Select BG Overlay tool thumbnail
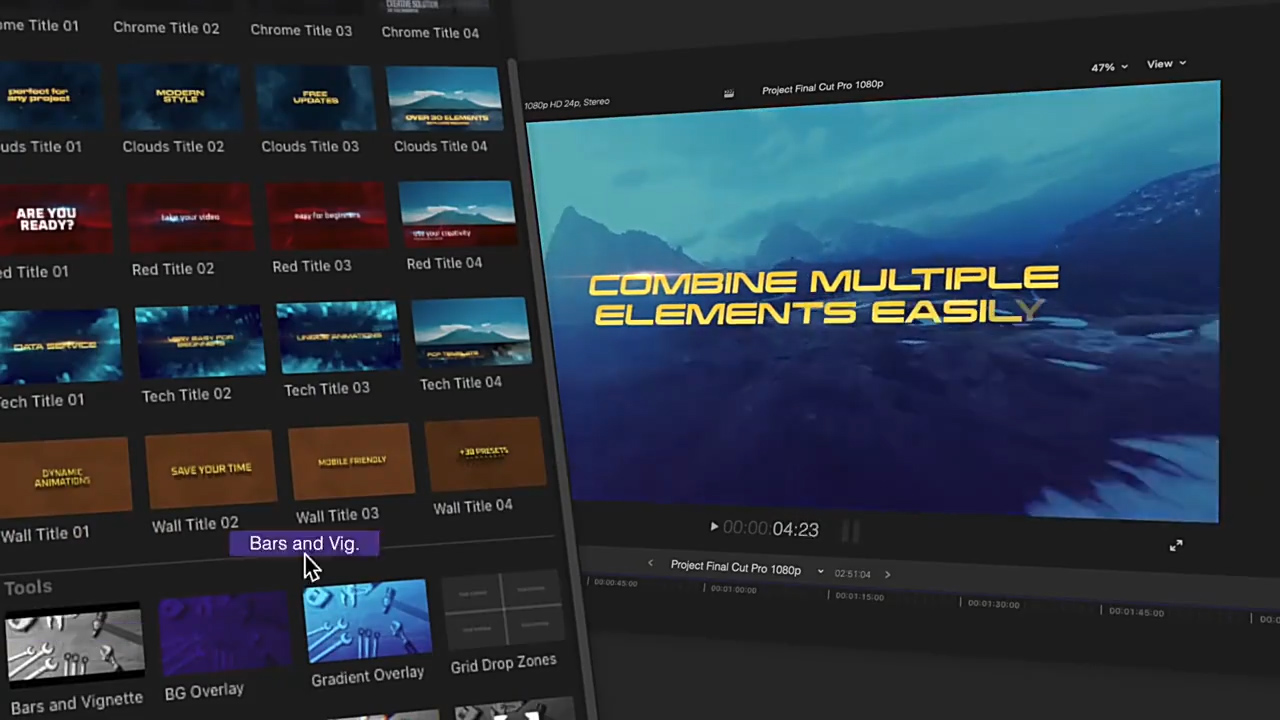 pos(223,635)
